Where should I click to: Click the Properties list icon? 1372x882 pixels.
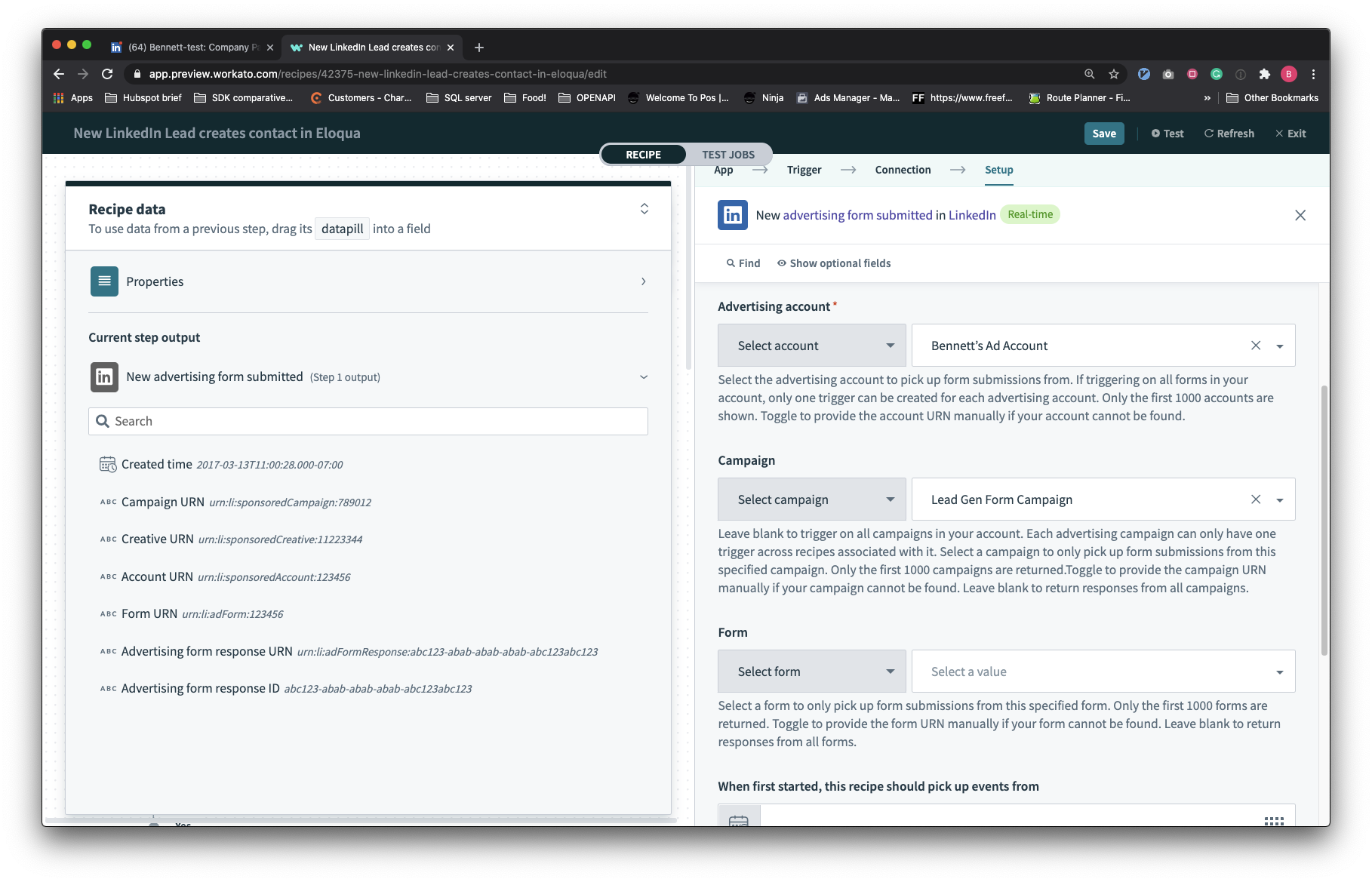104,281
